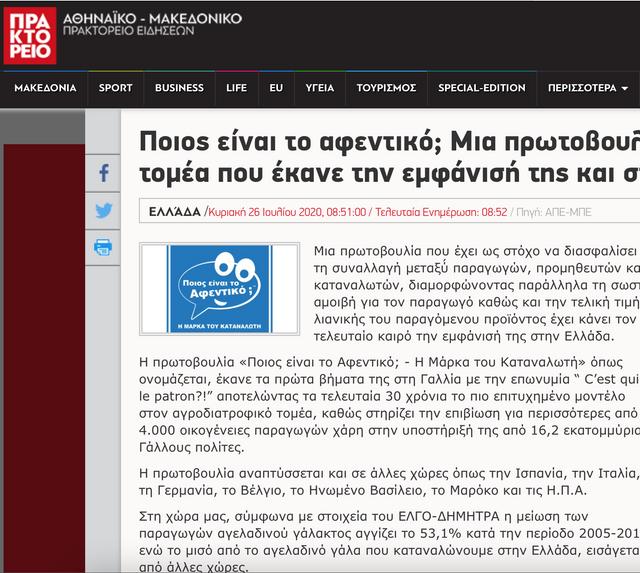Click the ΠΡΑΚΤΟΡΕΙΟ ΕΙΔΗΣΕΩΝ subtitle
The image size is (640, 573).
pos(129,31)
